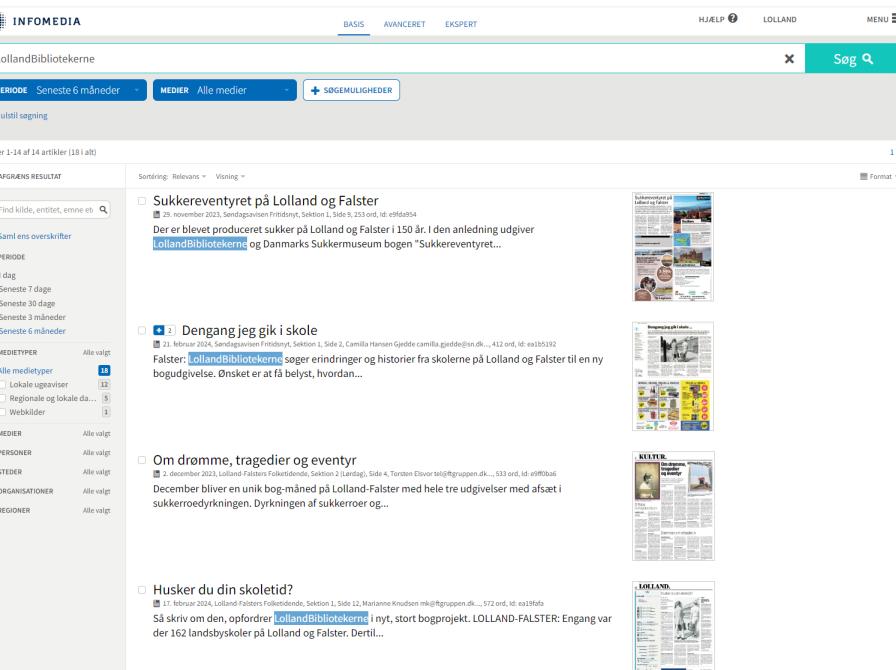Clear the search field with X icon
Viewport: 896px width, 670px height.
tap(789, 59)
